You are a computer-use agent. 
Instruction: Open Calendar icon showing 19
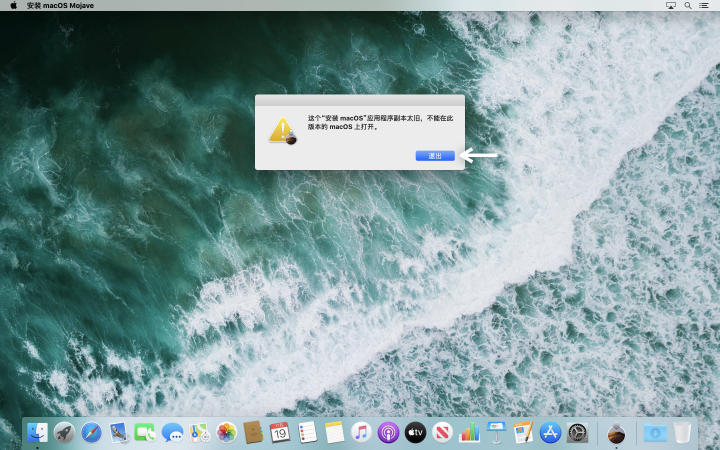(280, 433)
